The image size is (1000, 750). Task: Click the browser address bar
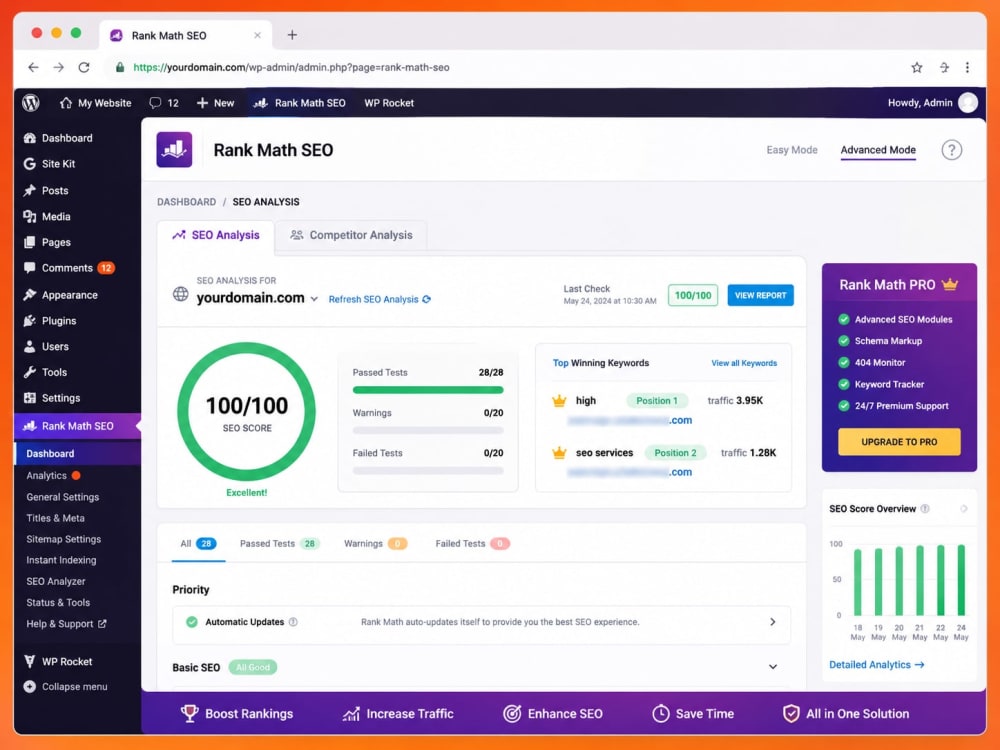click(504, 67)
